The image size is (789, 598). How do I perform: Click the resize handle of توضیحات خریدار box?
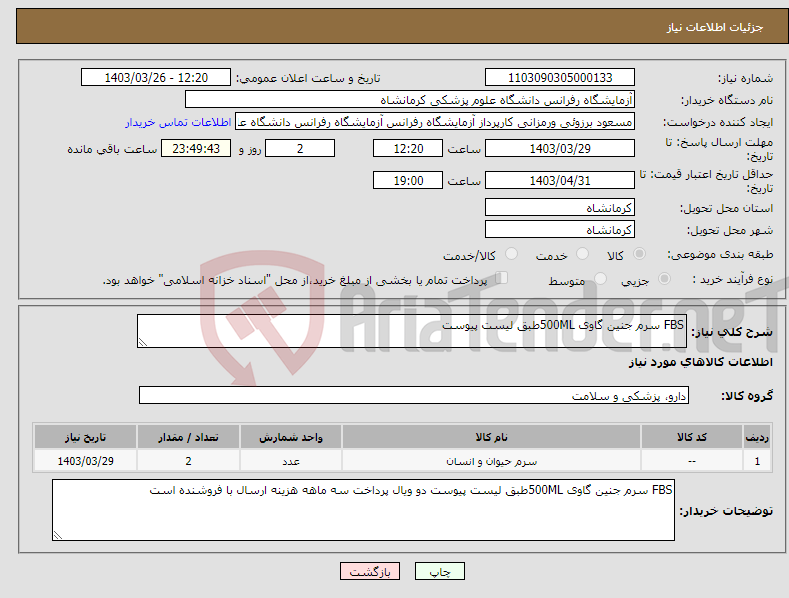(58, 535)
